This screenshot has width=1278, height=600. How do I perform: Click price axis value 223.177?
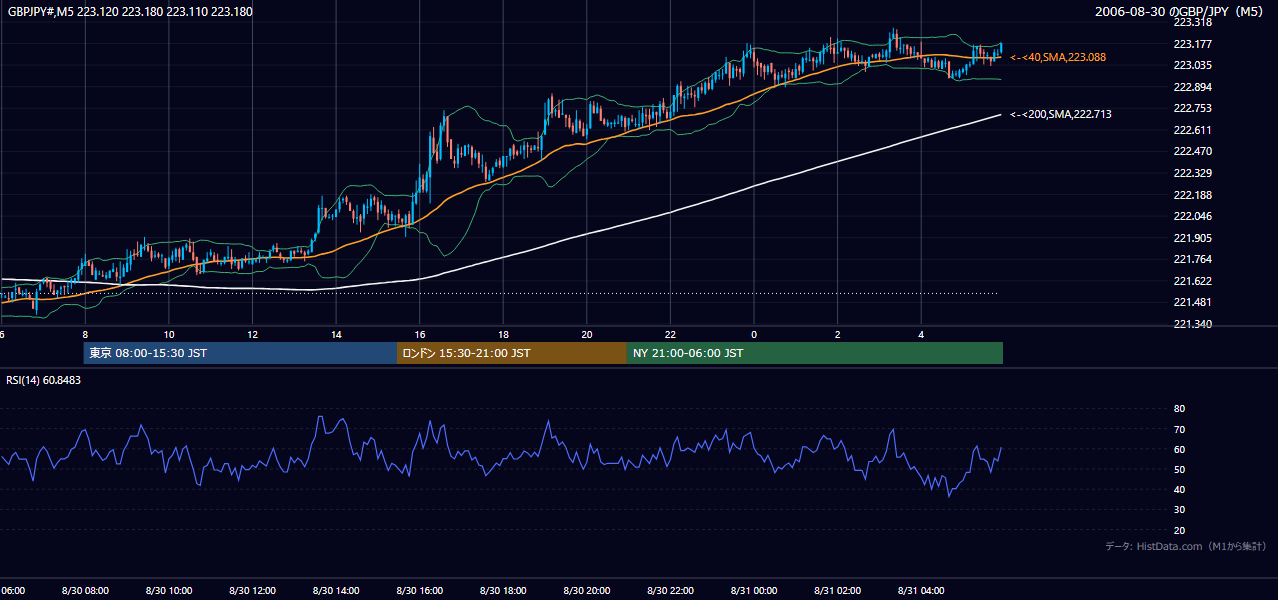(1192, 44)
